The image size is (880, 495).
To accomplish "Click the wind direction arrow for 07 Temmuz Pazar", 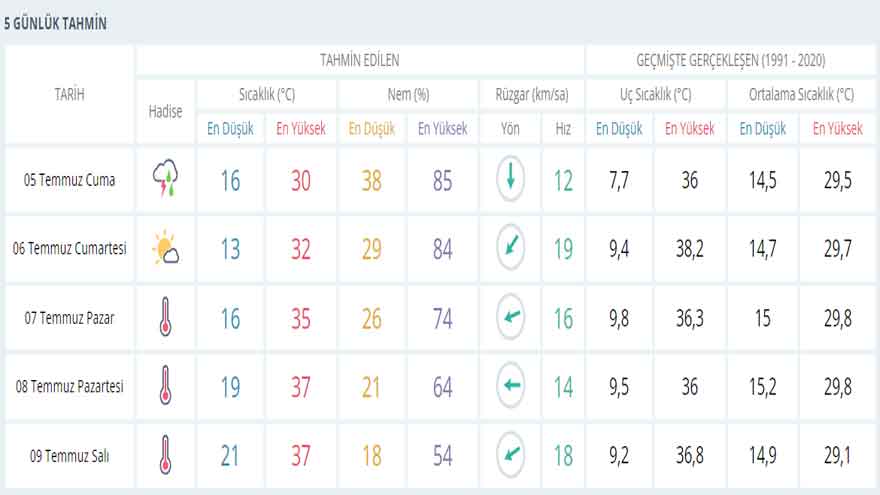I will coord(510,317).
